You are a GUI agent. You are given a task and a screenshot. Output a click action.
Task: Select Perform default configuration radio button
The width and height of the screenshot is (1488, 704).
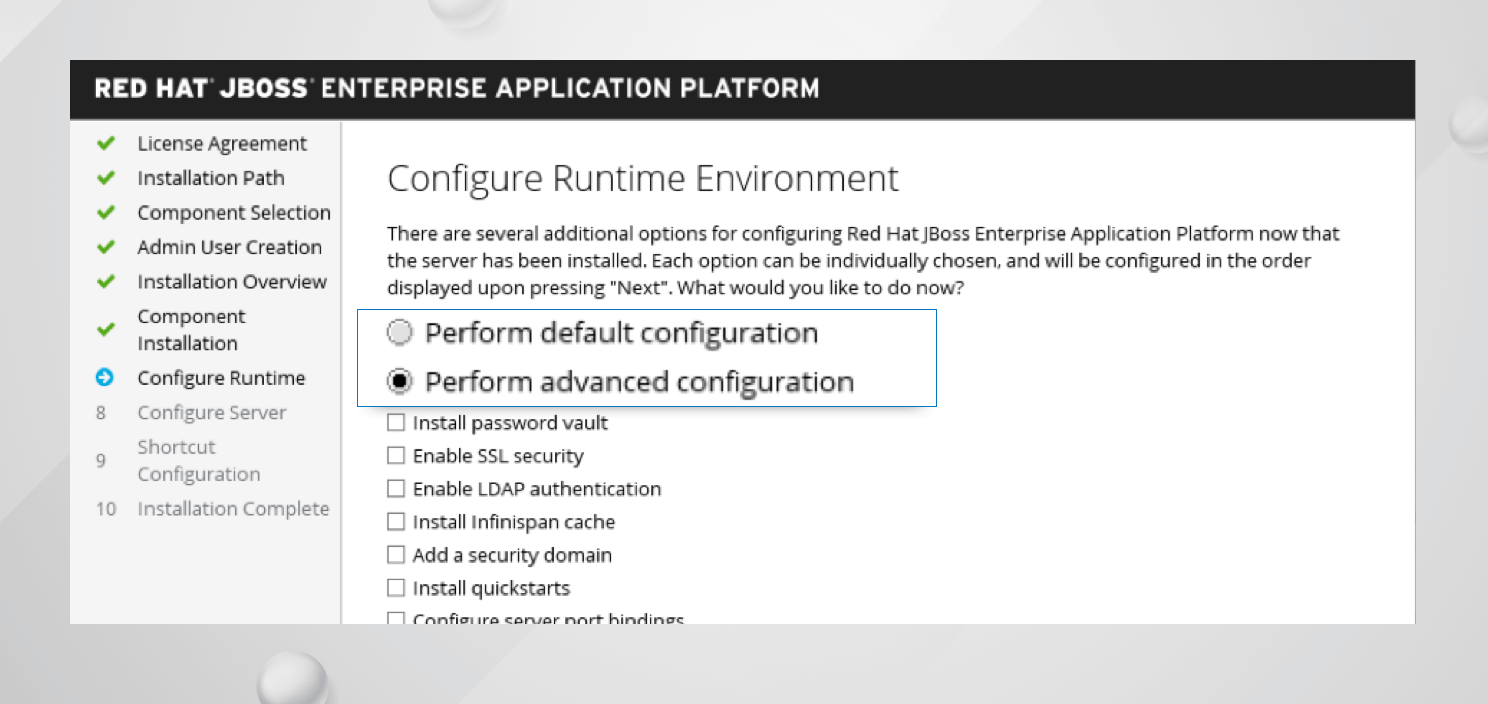pos(400,333)
